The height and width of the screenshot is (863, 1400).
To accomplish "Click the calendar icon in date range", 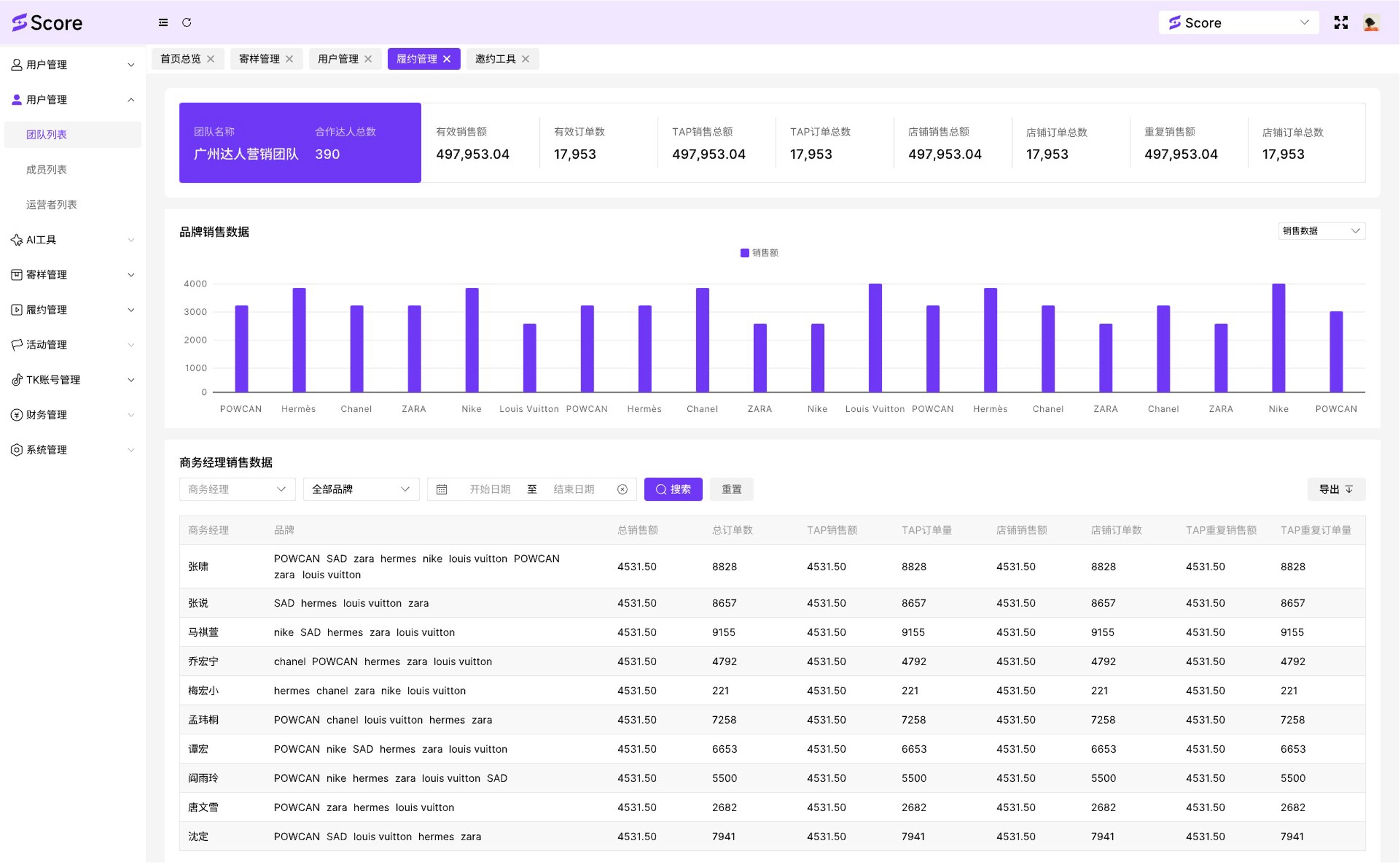I will pos(441,490).
